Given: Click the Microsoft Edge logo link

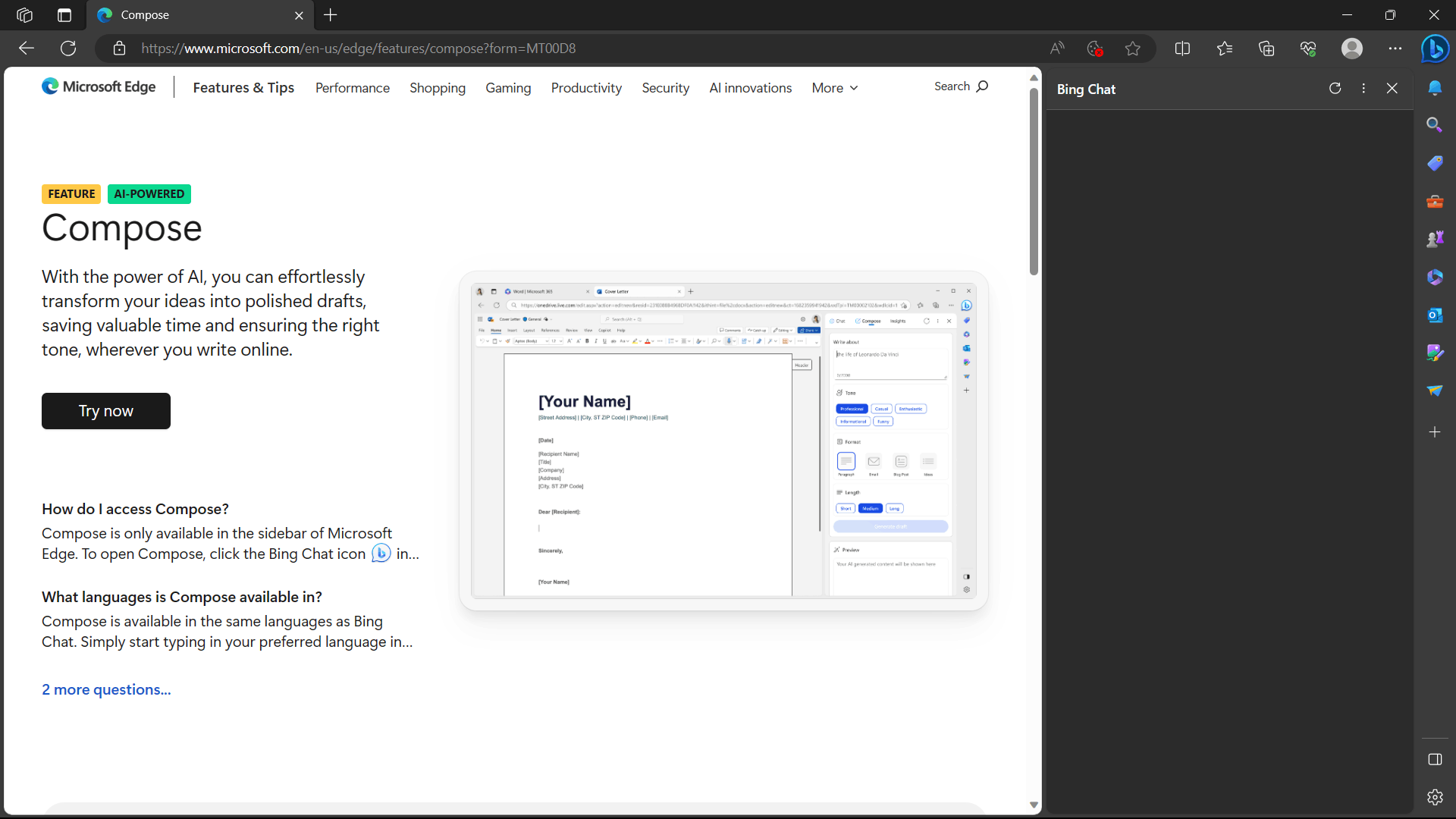Looking at the screenshot, I should pos(99,86).
